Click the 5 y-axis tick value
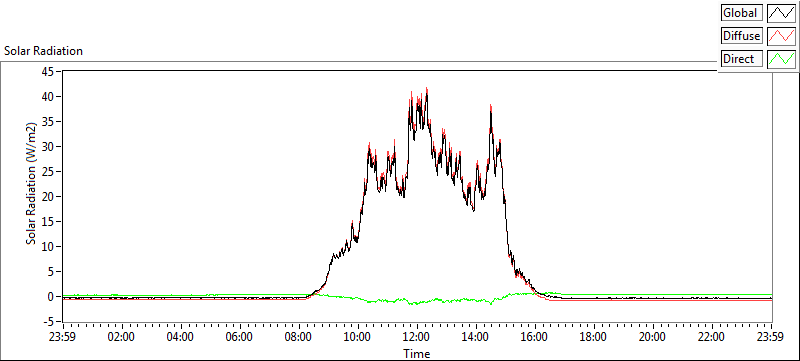The image size is (800, 361). (x=51, y=271)
